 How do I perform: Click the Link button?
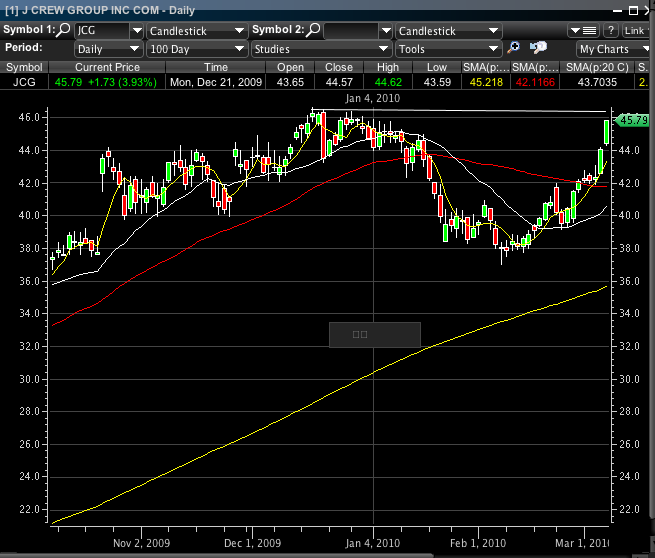point(637,31)
